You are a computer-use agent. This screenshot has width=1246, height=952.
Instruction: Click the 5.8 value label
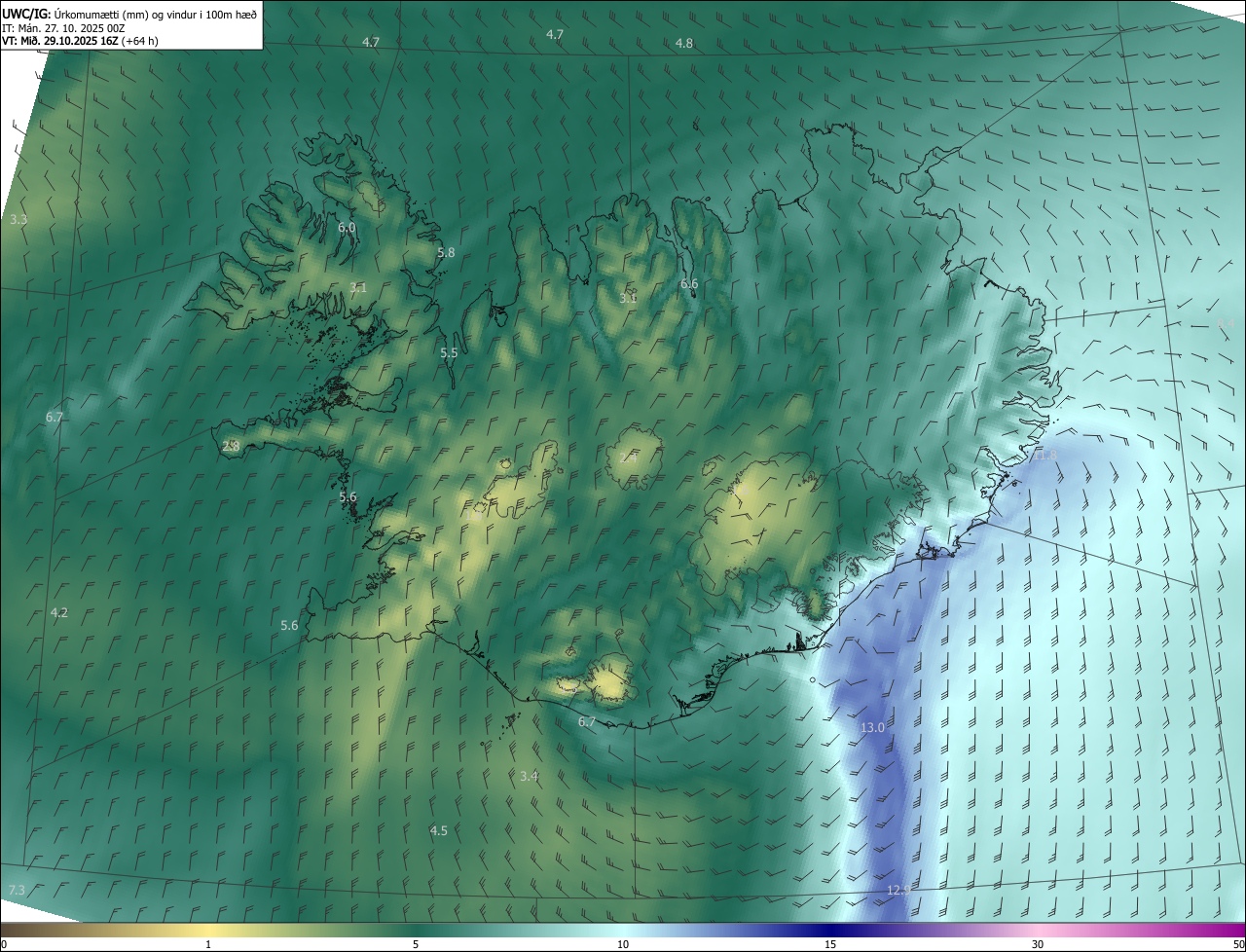pyautogui.click(x=446, y=253)
